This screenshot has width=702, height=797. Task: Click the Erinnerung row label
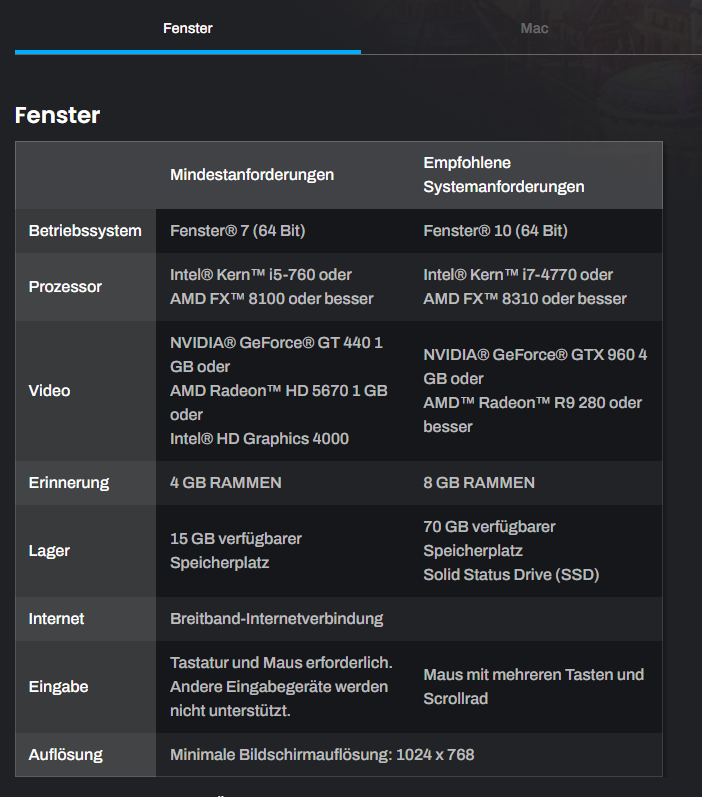(x=69, y=483)
